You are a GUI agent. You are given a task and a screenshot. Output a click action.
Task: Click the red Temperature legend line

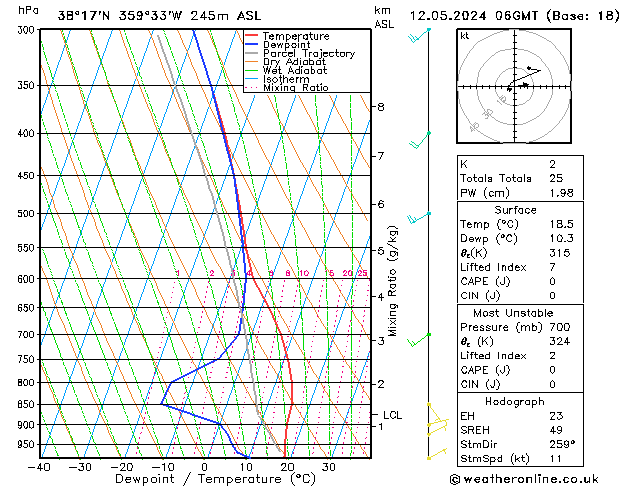click(251, 36)
